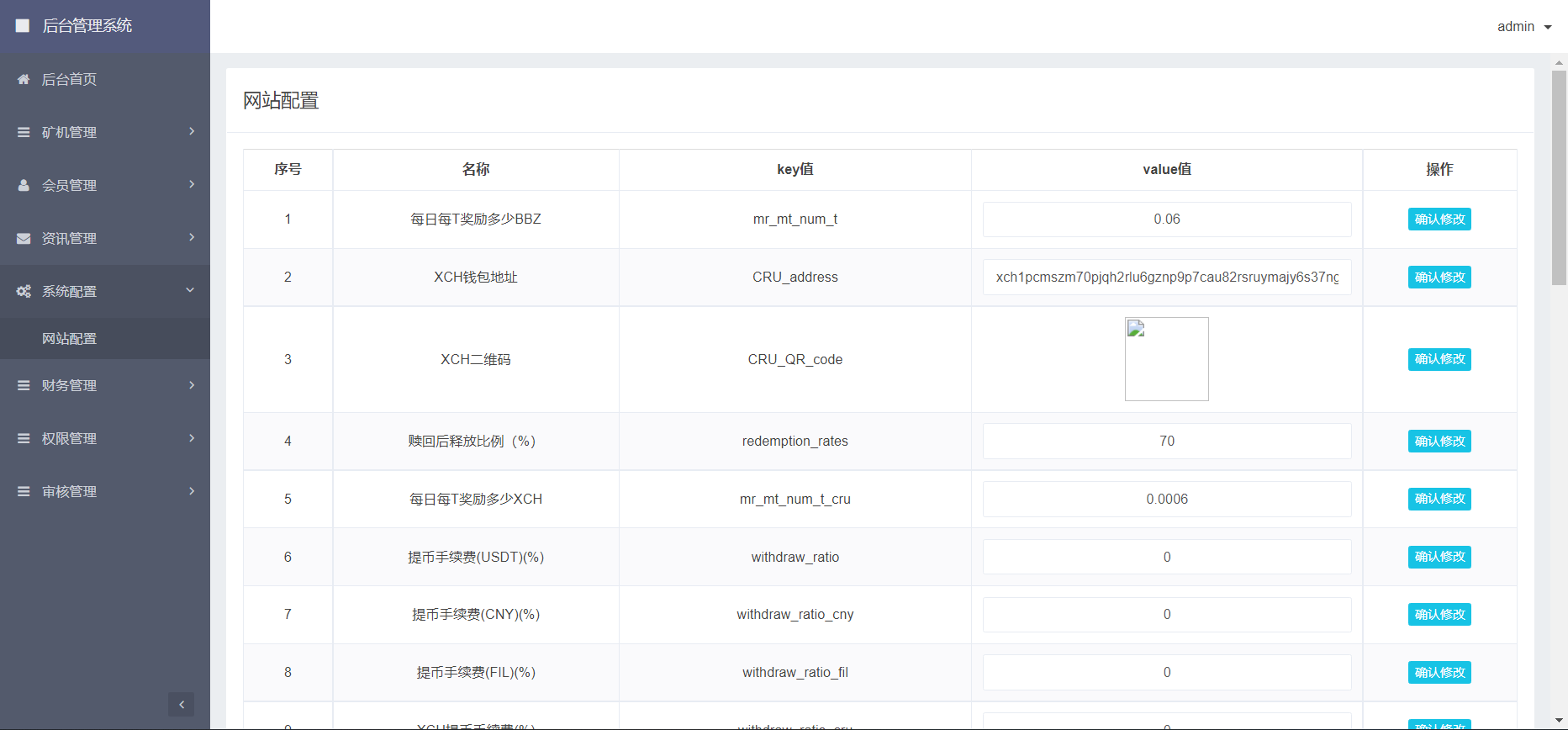Click the list icon beside 矿机管理

(x=24, y=132)
